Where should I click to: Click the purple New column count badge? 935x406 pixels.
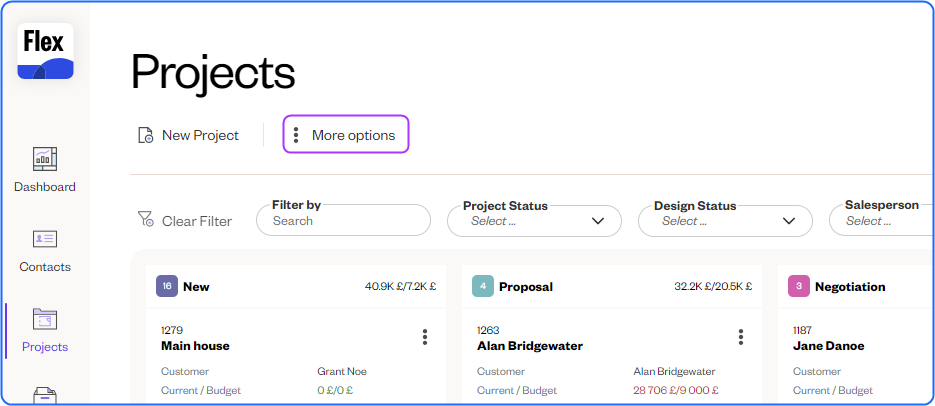pos(167,286)
